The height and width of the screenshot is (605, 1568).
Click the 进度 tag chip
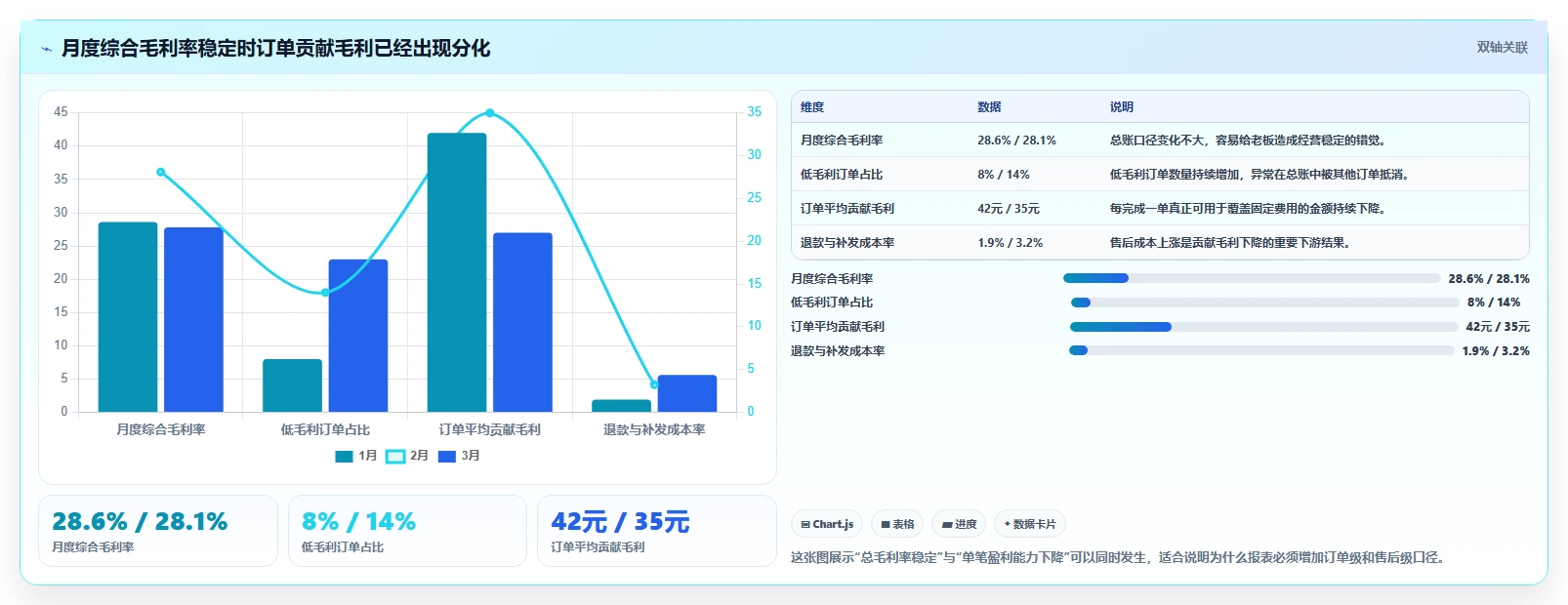pos(959,524)
